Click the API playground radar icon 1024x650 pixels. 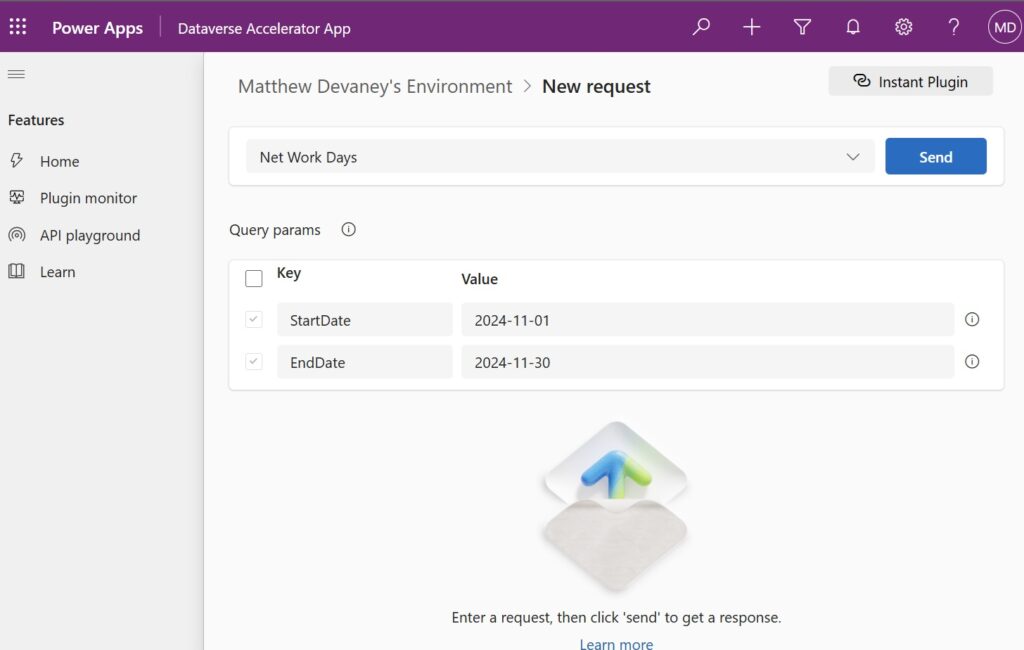pyautogui.click(x=16, y=234)
